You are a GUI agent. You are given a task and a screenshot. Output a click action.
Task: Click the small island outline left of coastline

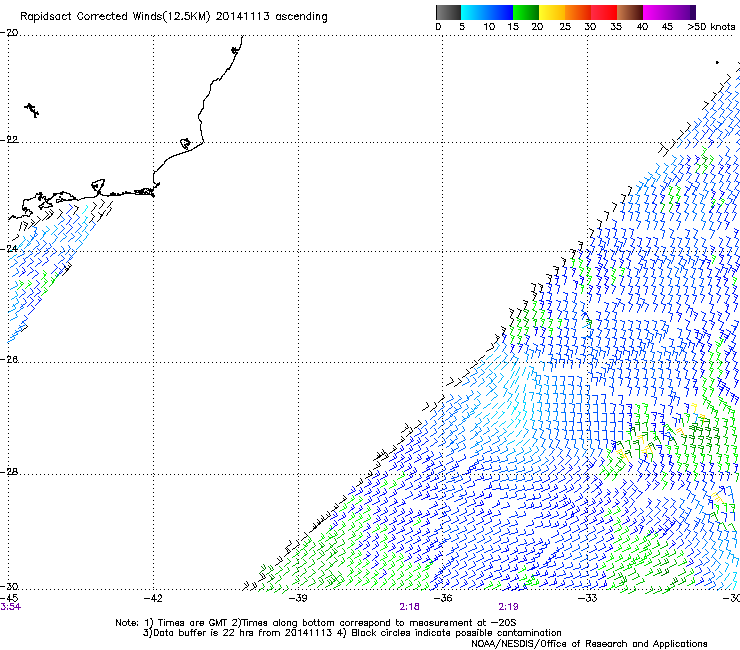tap(32, 110)
